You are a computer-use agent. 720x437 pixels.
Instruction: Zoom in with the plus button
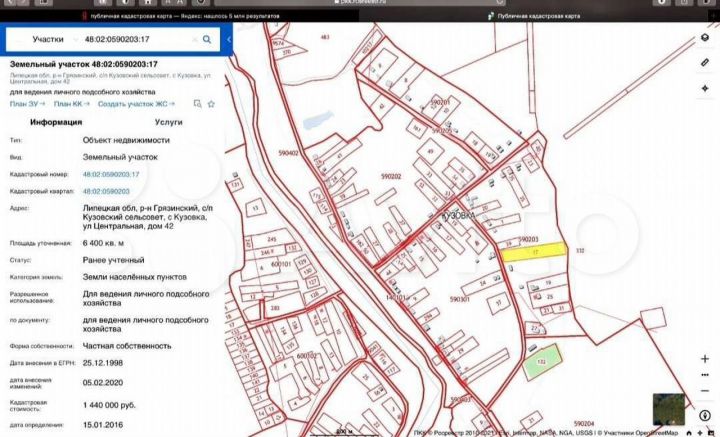click(x=705, y=359)
